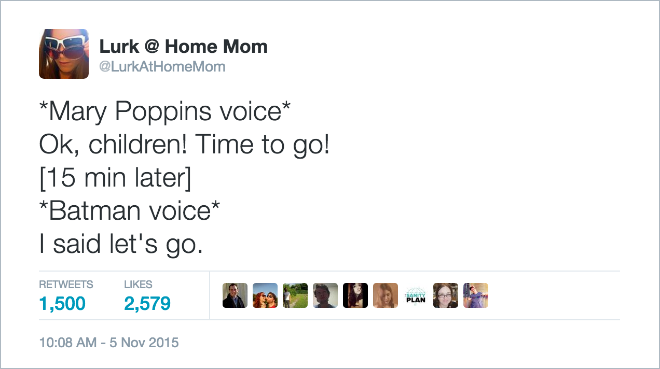This screenshot has height=369, width=660.
Task: Open the @LurkAtHomeMom handle link
Action: click(162, 66)
